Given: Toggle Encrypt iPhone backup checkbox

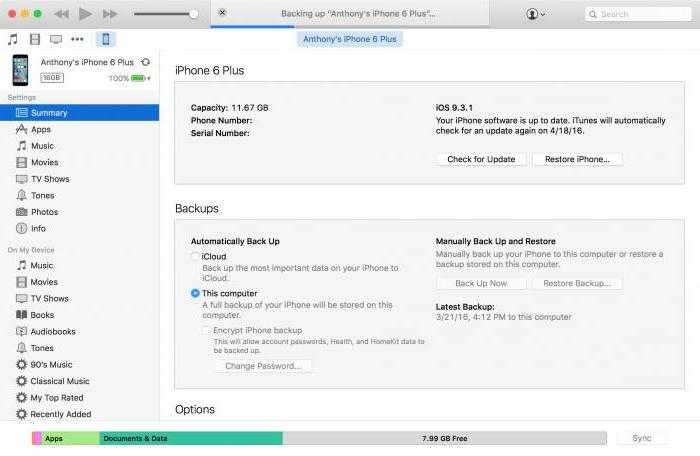Looking at the screenshot, I should point(206,330).
